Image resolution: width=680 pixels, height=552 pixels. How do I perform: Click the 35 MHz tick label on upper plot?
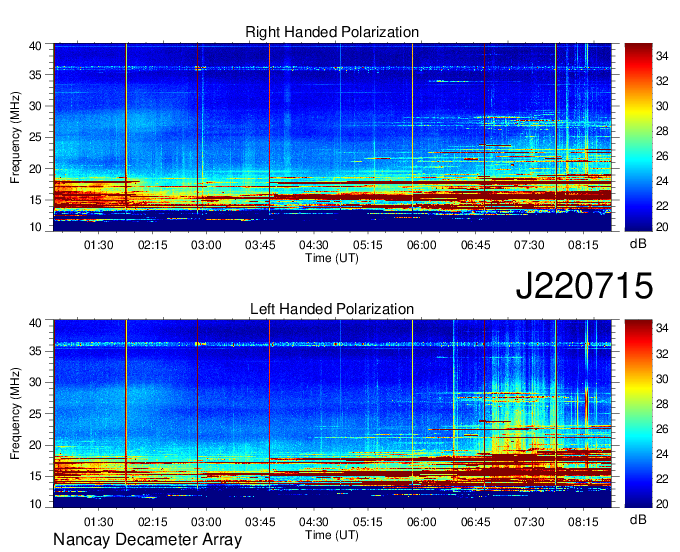tap(35, 75)
